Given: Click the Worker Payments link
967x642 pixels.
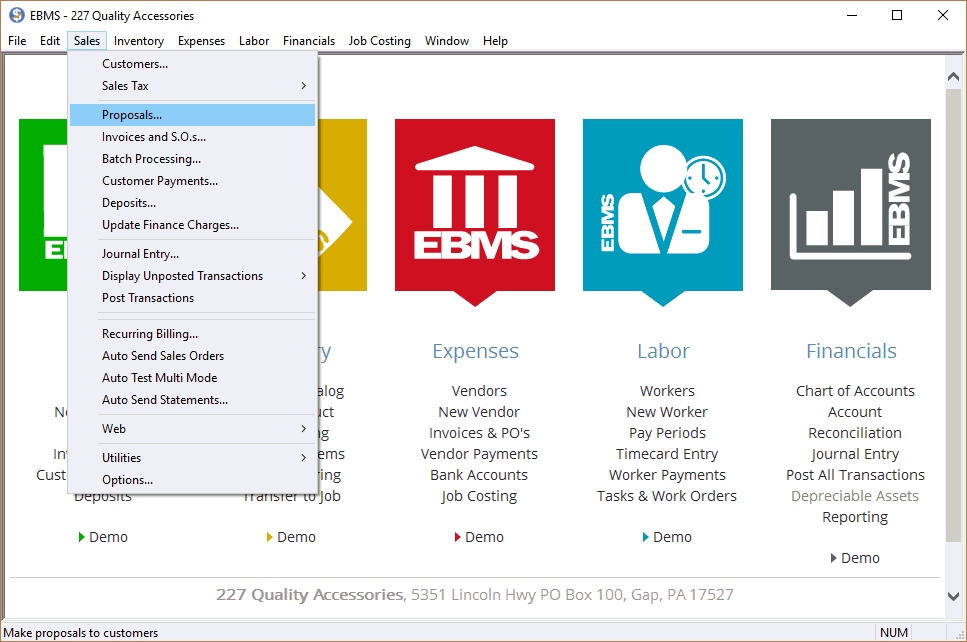Looking at the screenshot, I should pos(667,475).
